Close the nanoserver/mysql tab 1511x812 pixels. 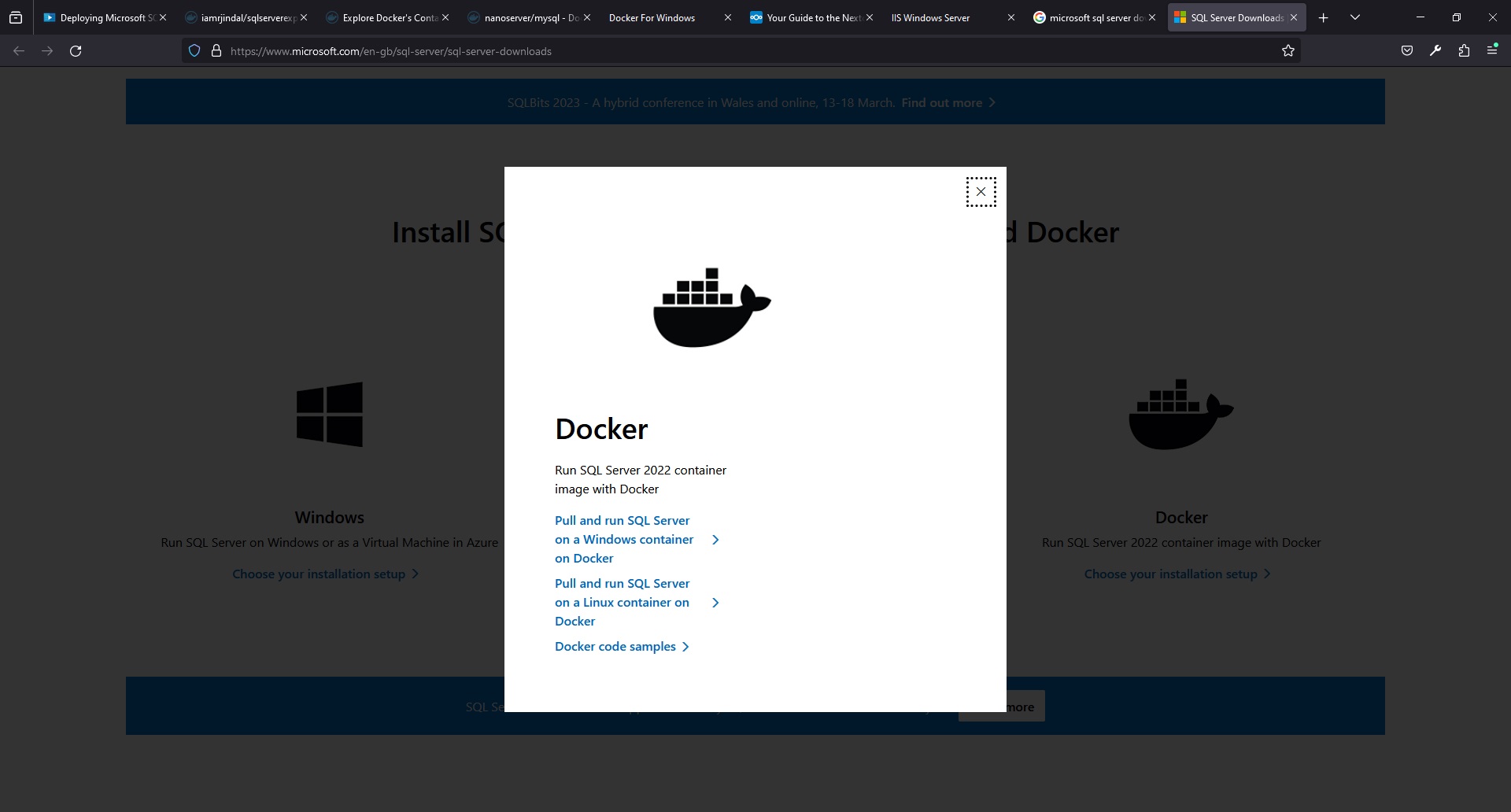click(587, 17)
